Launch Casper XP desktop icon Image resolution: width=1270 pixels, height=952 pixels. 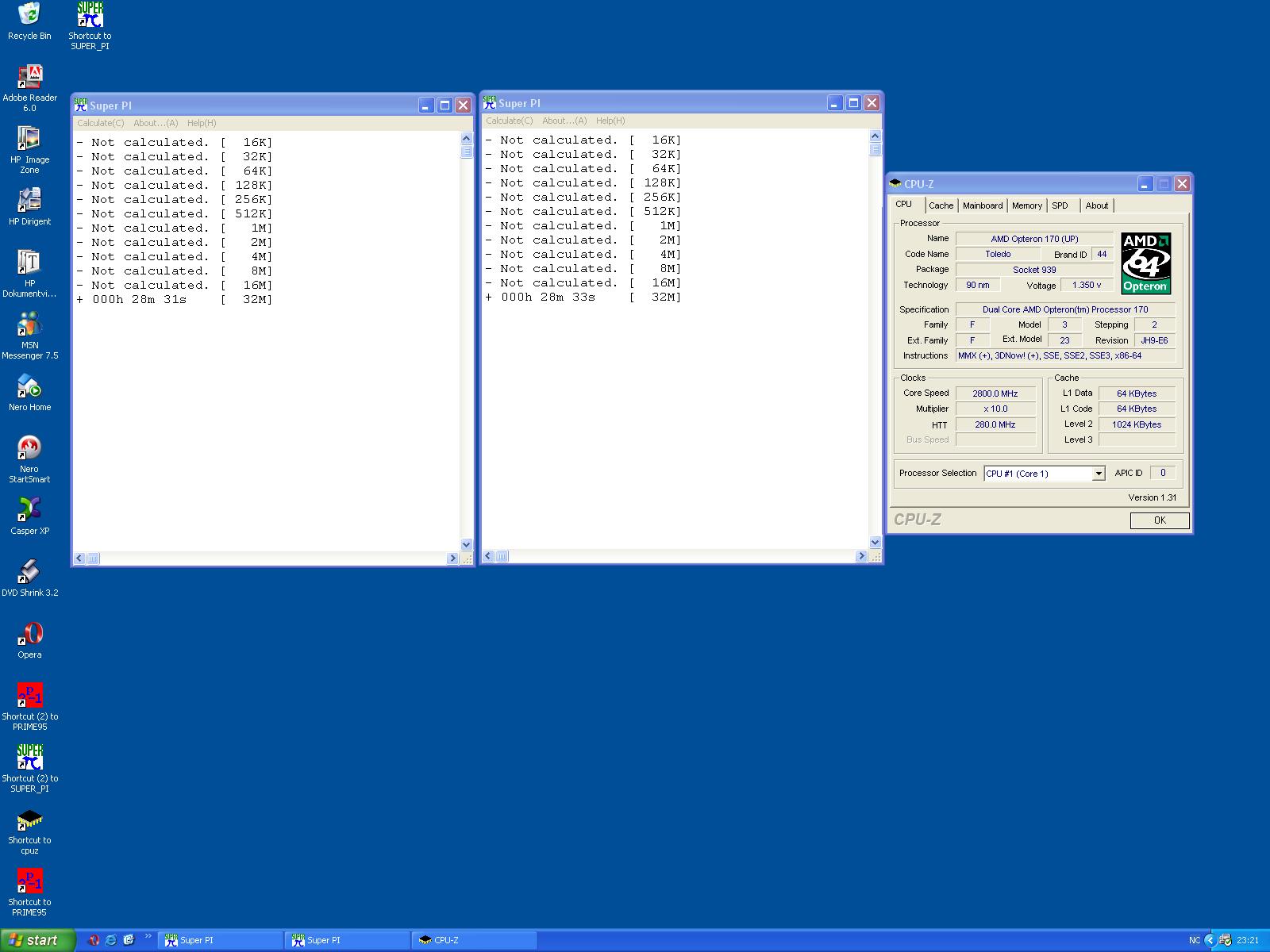[x=29, y=516]
